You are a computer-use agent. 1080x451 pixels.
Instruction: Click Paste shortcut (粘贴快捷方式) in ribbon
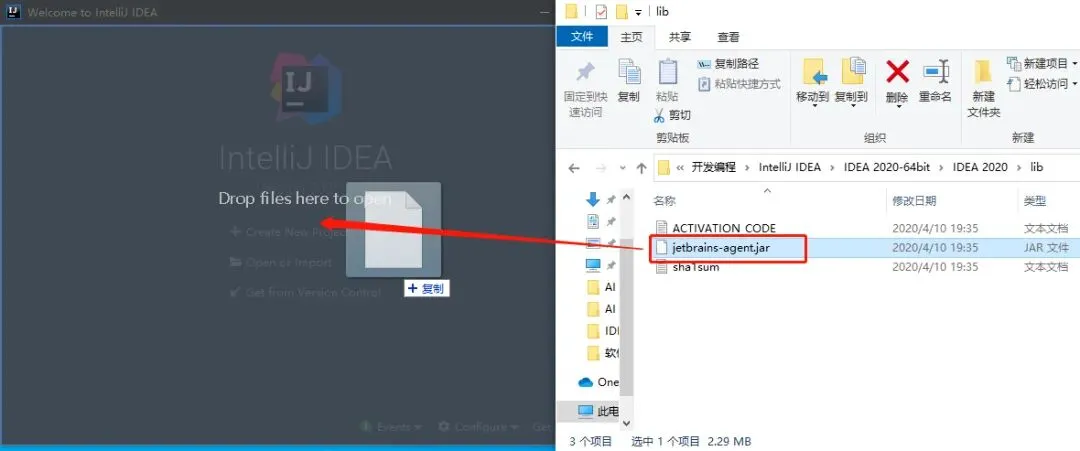tap(739, 84)
